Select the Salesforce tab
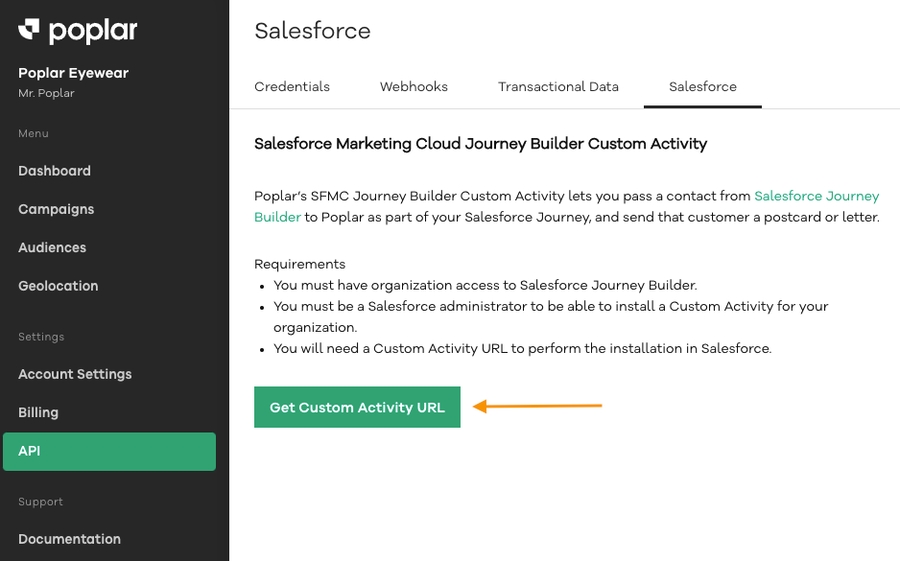This screenshot has width=900, height=561. 703,87
